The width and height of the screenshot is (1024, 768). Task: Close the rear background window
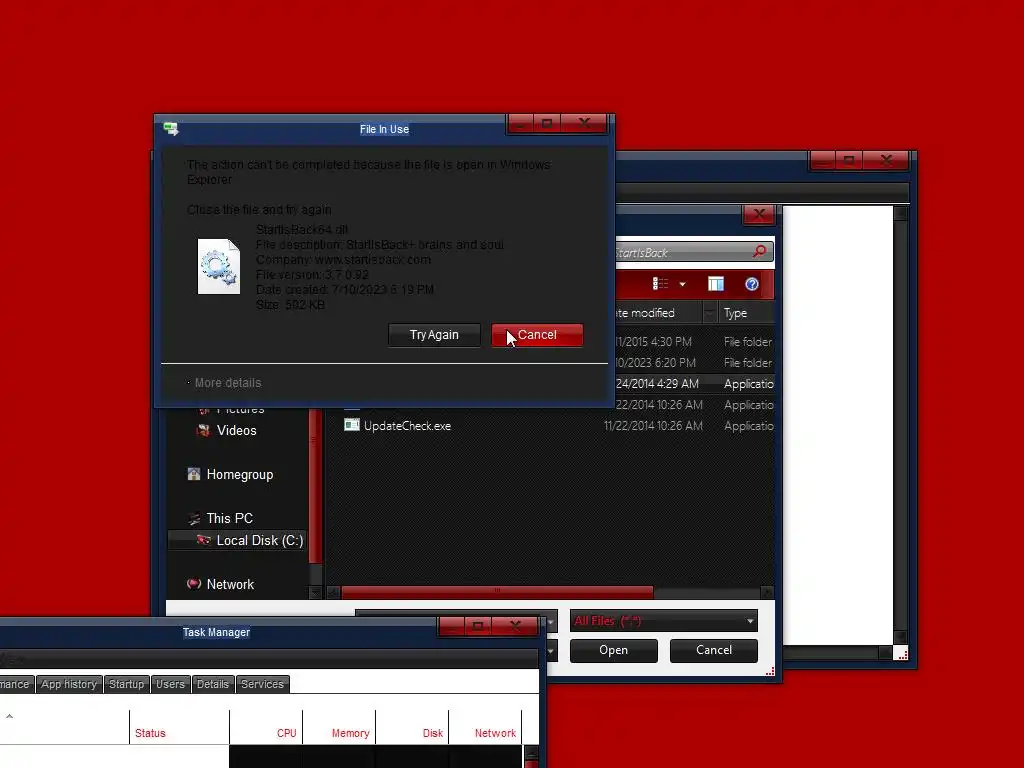coord(886,160)
